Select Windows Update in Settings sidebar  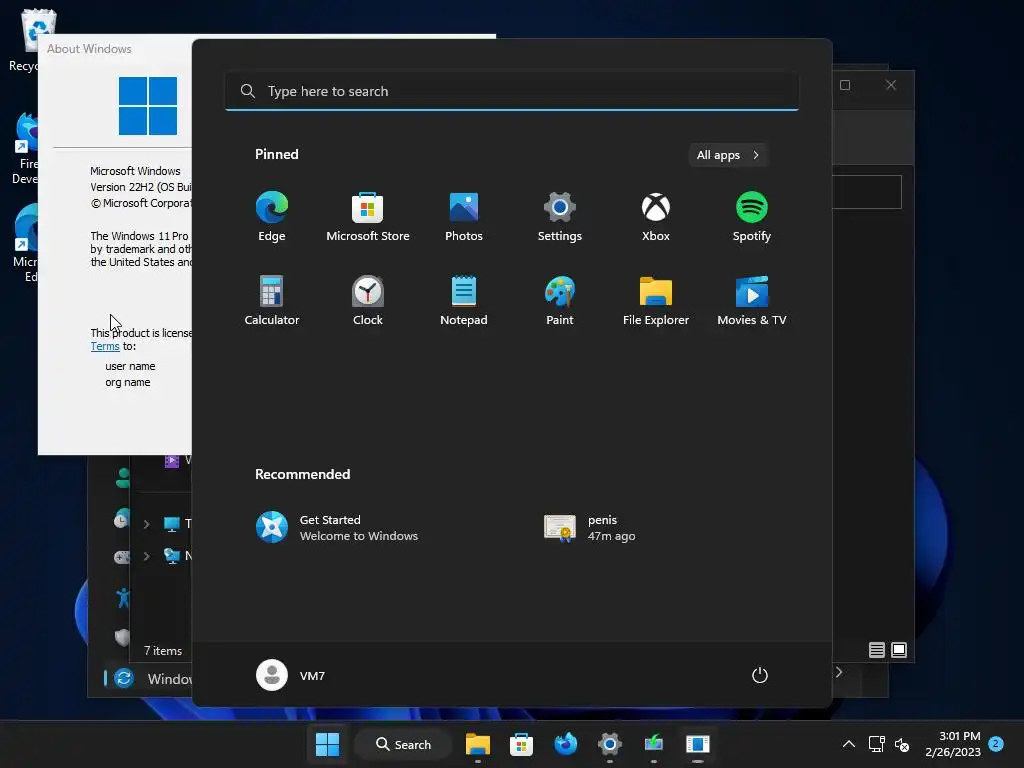pos(149,679)
